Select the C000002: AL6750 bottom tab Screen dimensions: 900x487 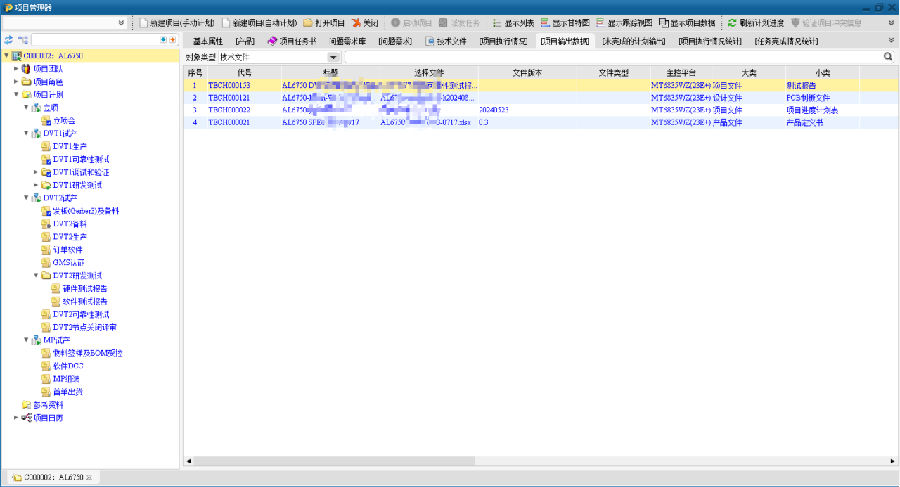click(52, 477)
